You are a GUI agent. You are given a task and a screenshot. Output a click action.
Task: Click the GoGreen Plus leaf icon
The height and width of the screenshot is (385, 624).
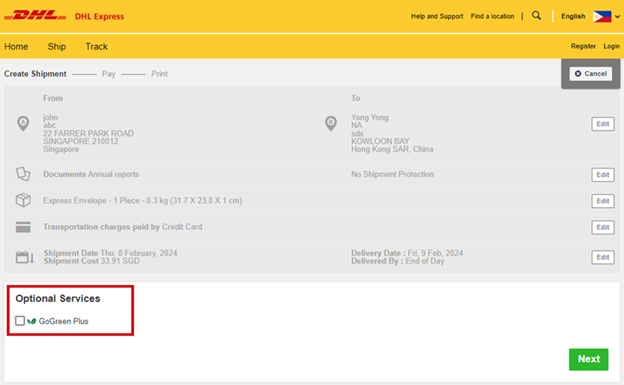coord(31,321)
